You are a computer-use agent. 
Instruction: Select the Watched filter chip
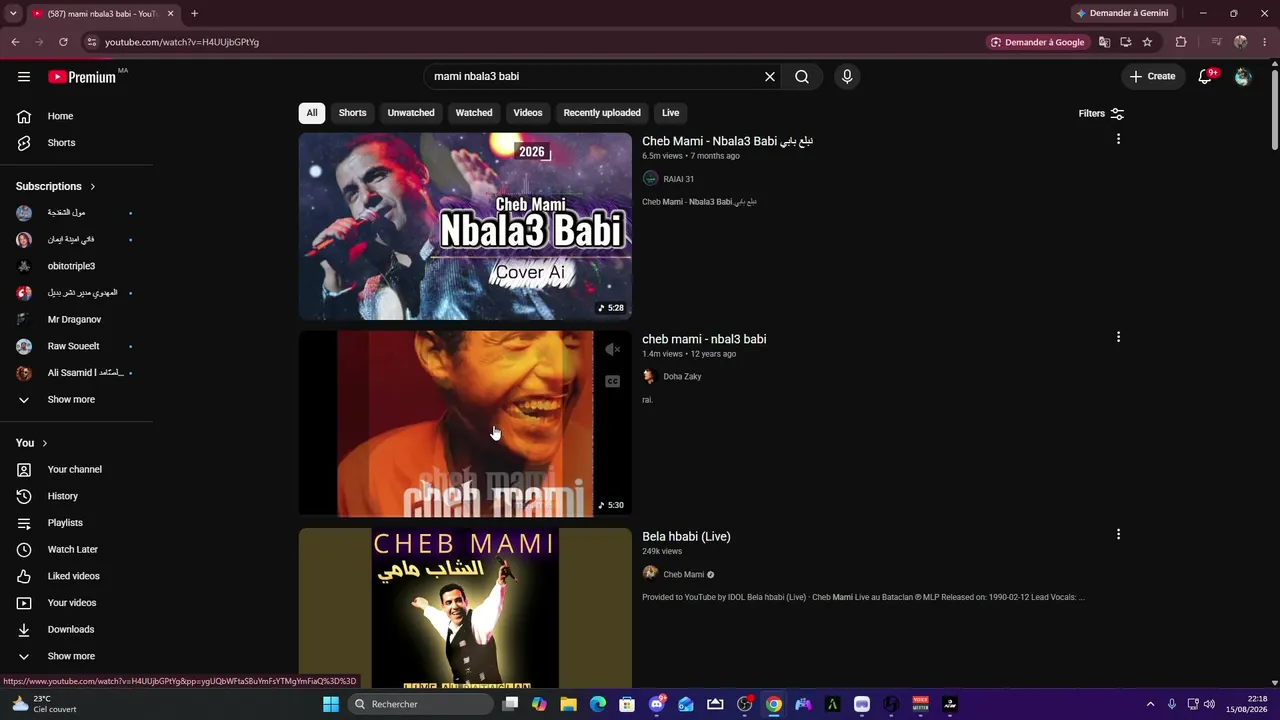tap(474, 113)
